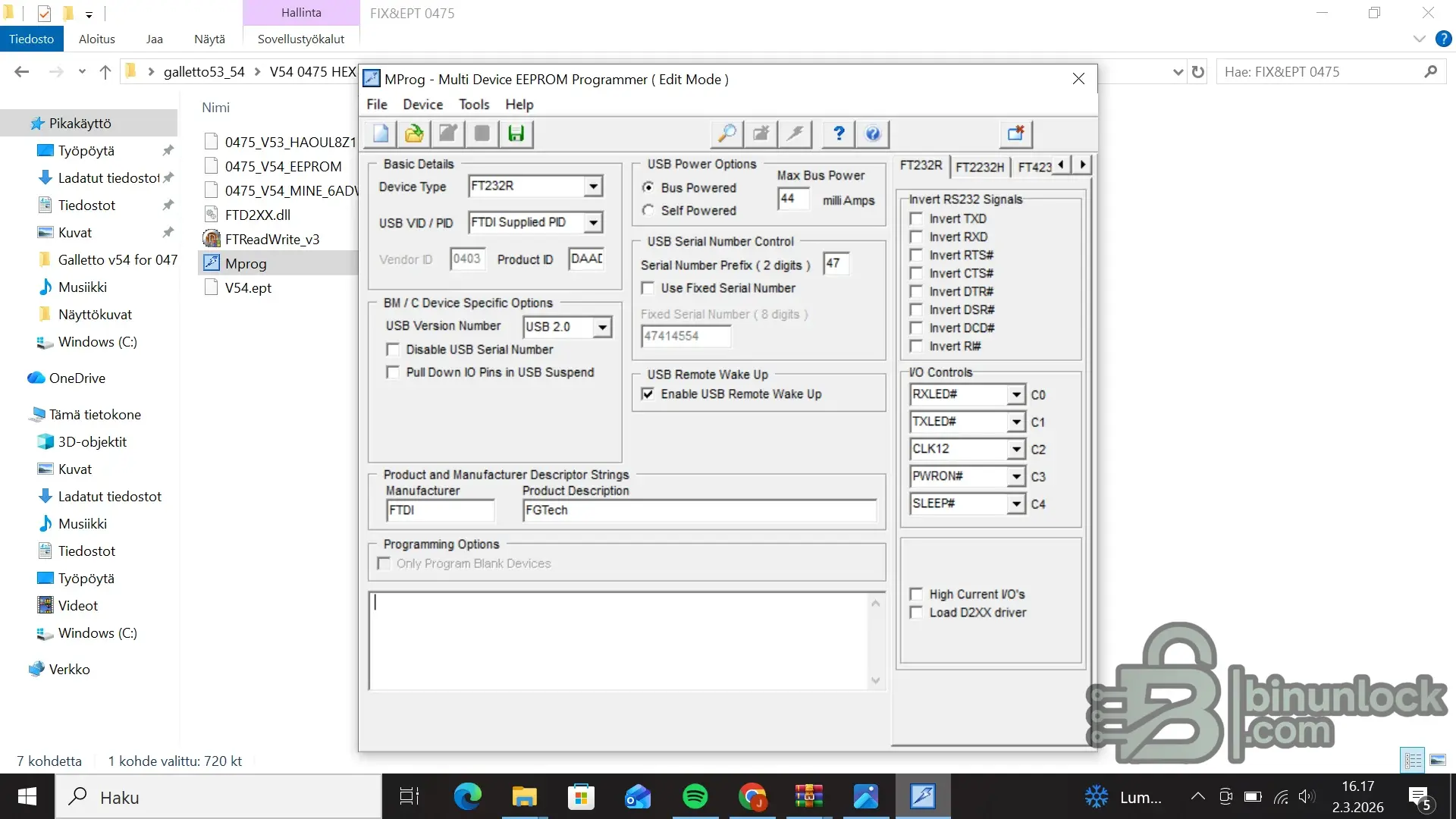The image size is (1456, 819).
Task: Open the Device Type dropdown
Action: coord(593,186)
